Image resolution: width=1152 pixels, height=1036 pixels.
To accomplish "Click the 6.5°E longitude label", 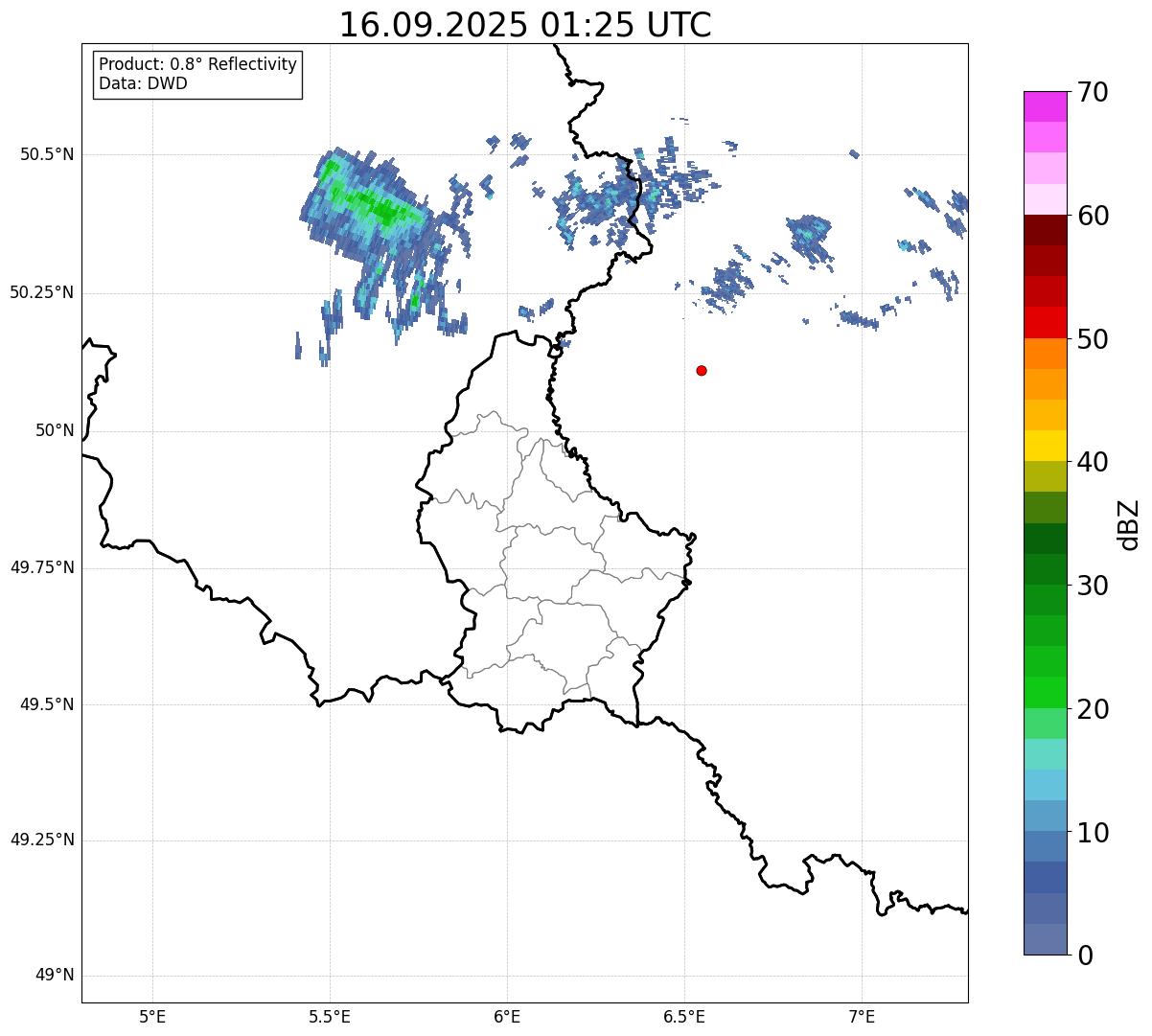I will [685, 1017].
